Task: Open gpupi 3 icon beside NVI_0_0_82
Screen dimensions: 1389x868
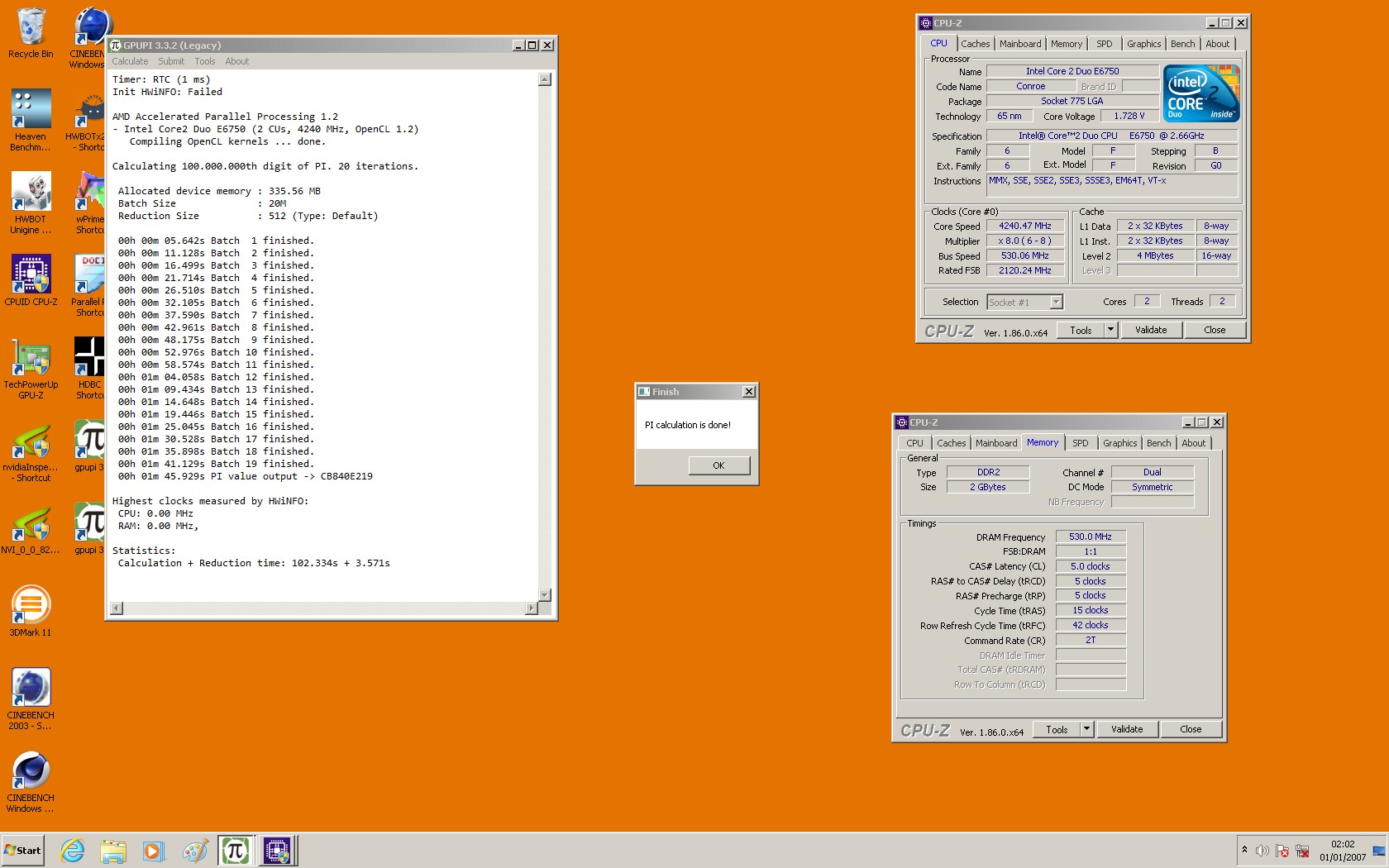Action: pos(89,529)
